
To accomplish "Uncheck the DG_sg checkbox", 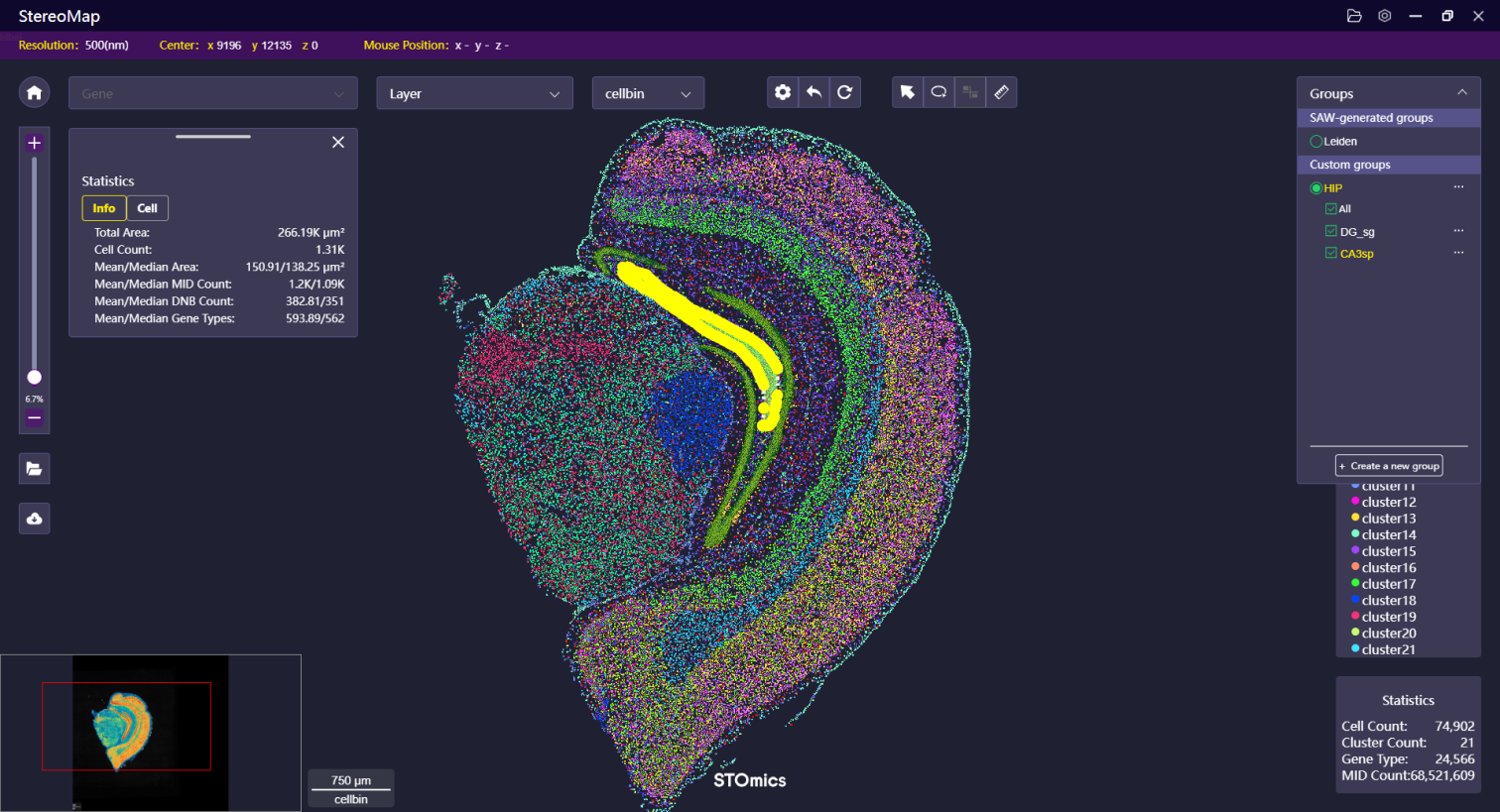I will pyautogui.click(x=1331, y=231).
